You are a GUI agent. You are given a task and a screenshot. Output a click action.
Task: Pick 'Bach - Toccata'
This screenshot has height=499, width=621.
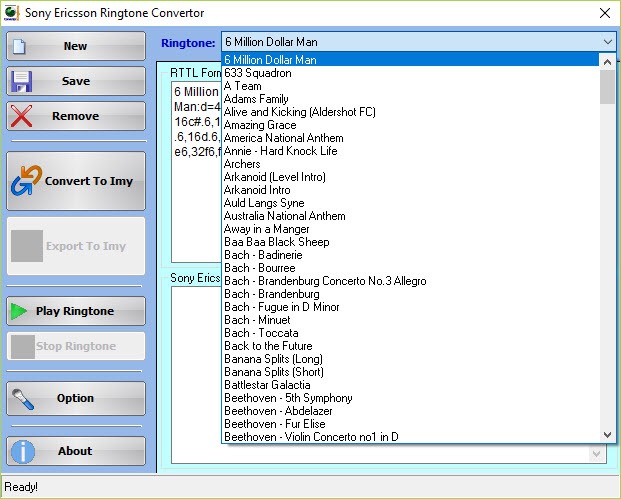[410, 333]
